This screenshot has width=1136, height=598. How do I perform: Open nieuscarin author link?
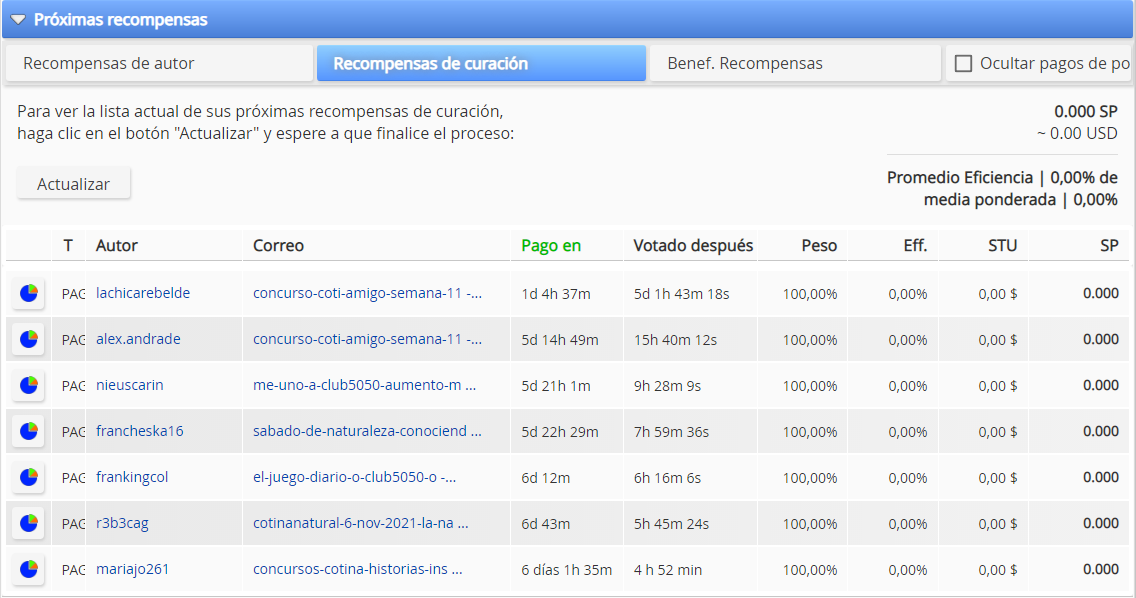pyautogui.click(x=129, y=385)
